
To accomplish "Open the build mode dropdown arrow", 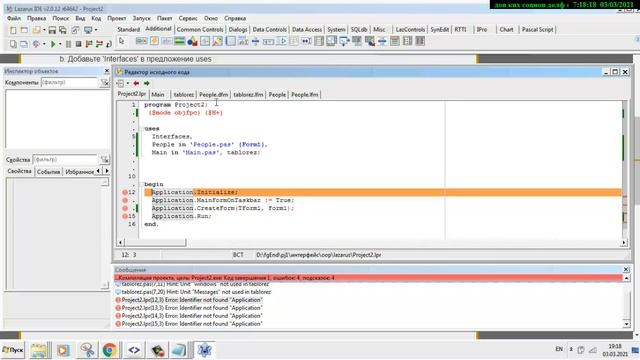I will (x=44, y=44).
